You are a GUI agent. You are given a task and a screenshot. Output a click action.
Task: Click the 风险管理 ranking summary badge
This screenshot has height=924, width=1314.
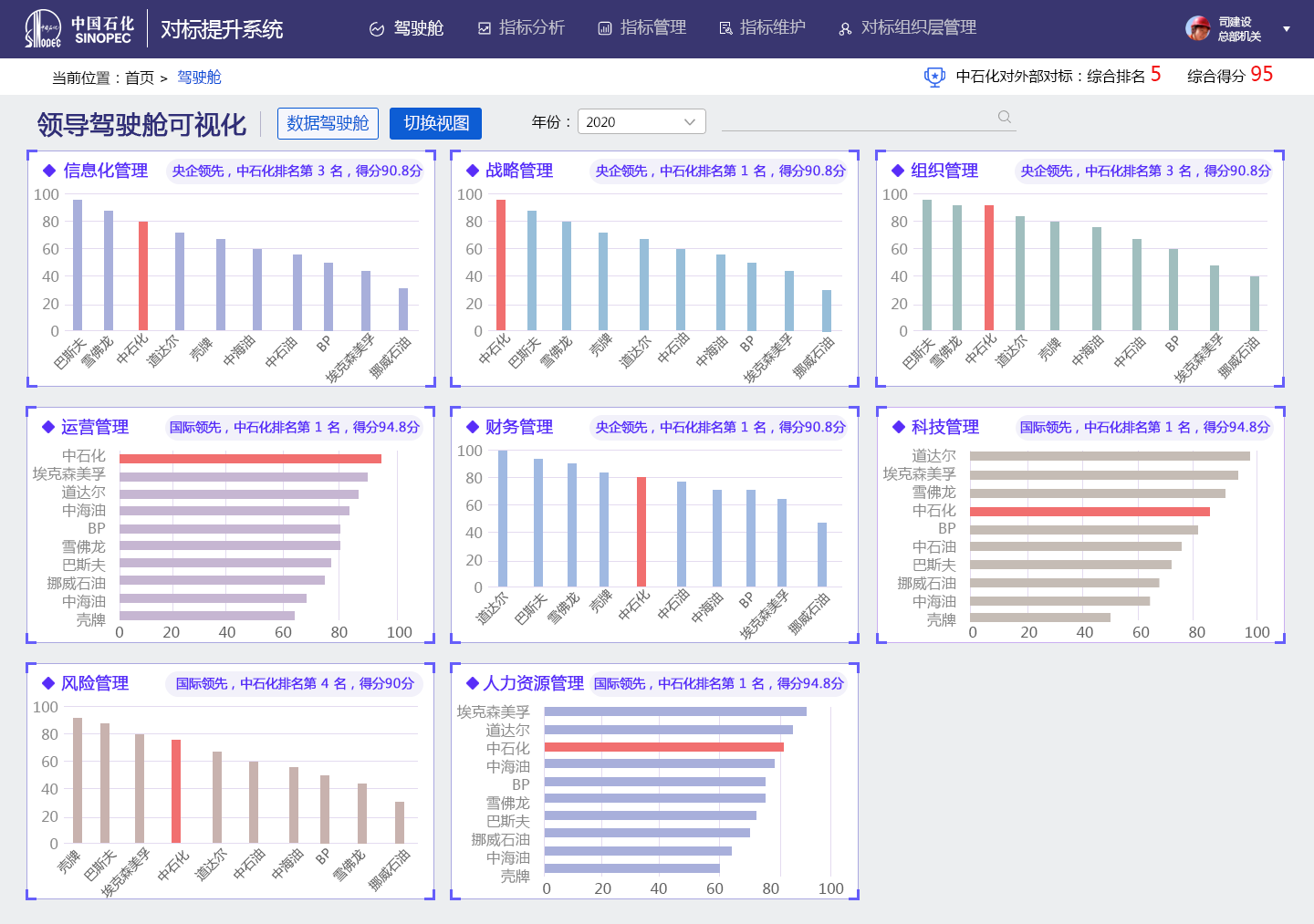(x=295, y=683)
